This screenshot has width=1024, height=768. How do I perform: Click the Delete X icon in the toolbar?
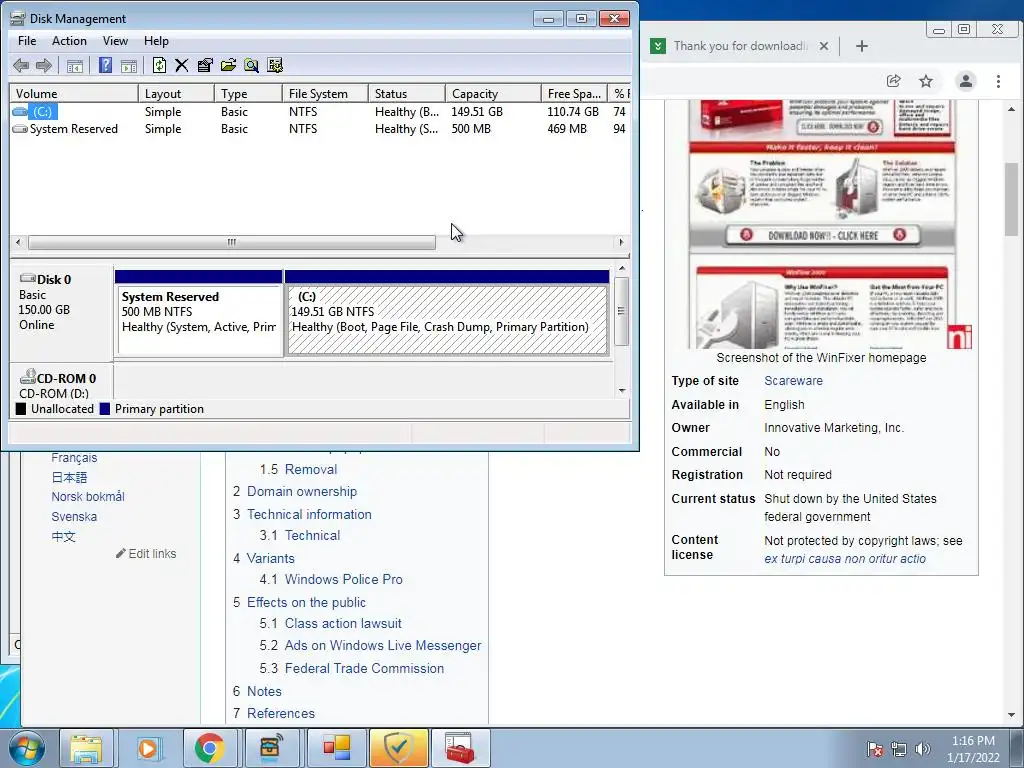point(182,65)
